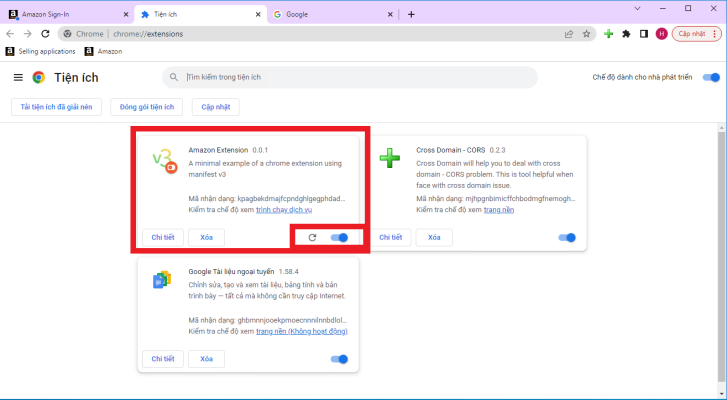Open the side panel icon
The image size is (727, 400).
click(644, 34)
